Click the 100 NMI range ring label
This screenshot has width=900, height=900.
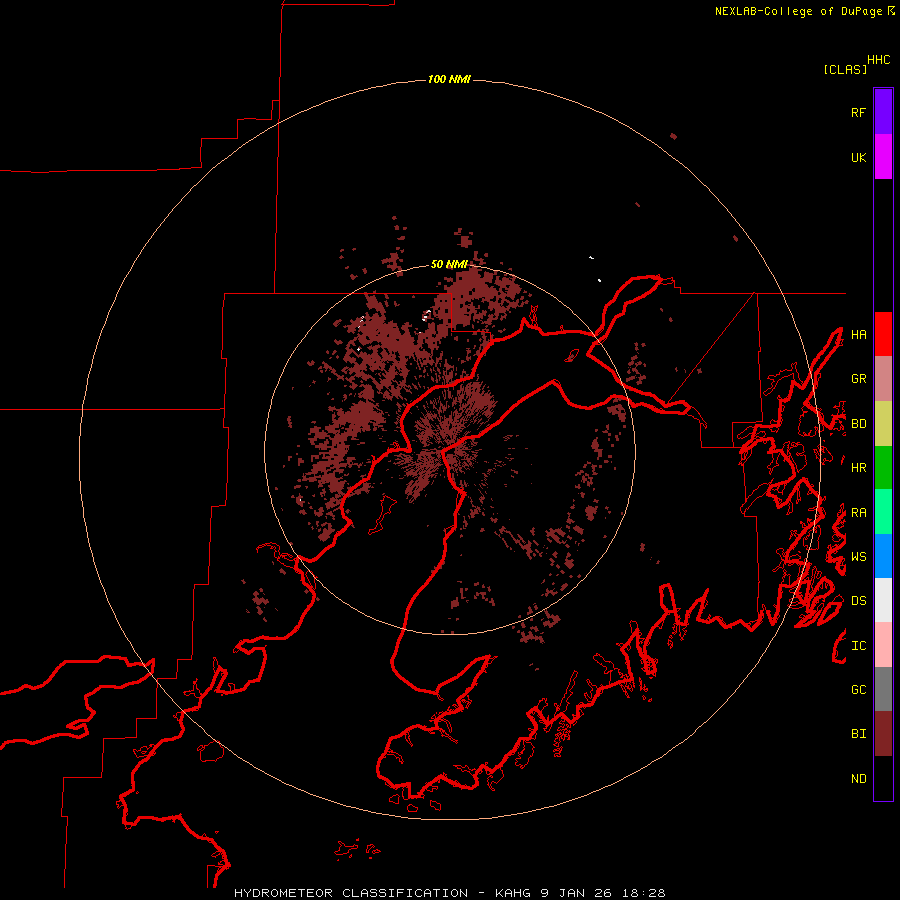(x=449, y=79)
